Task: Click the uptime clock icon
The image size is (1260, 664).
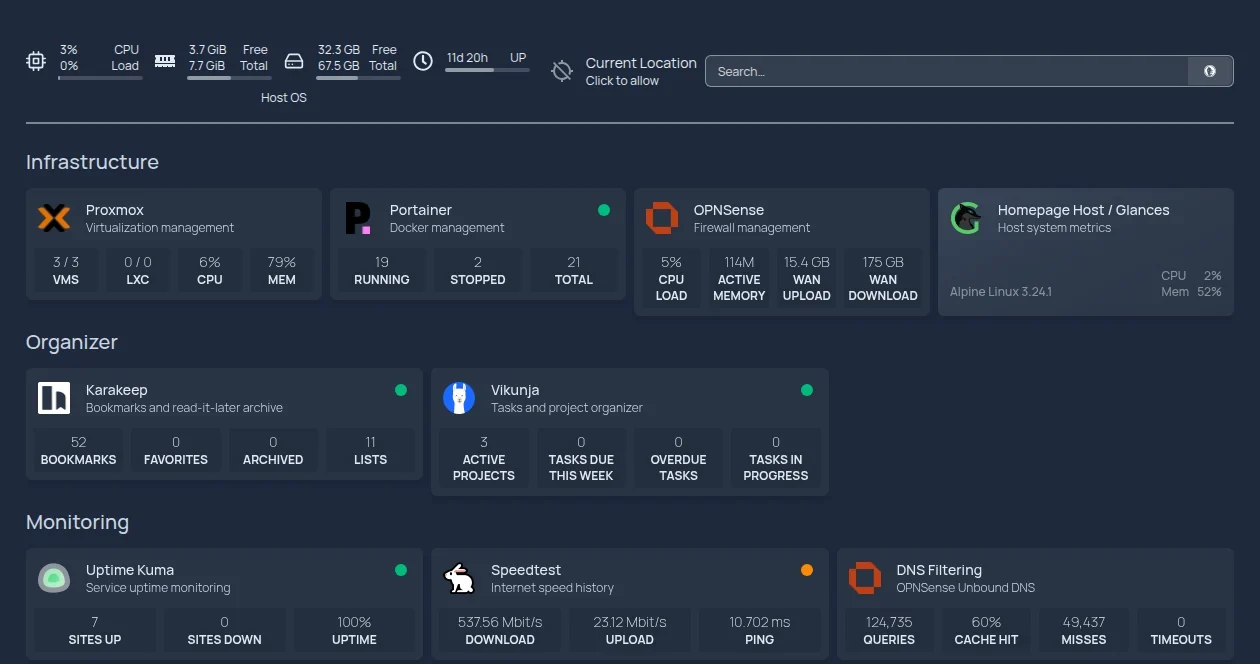Action: (423, 61)
